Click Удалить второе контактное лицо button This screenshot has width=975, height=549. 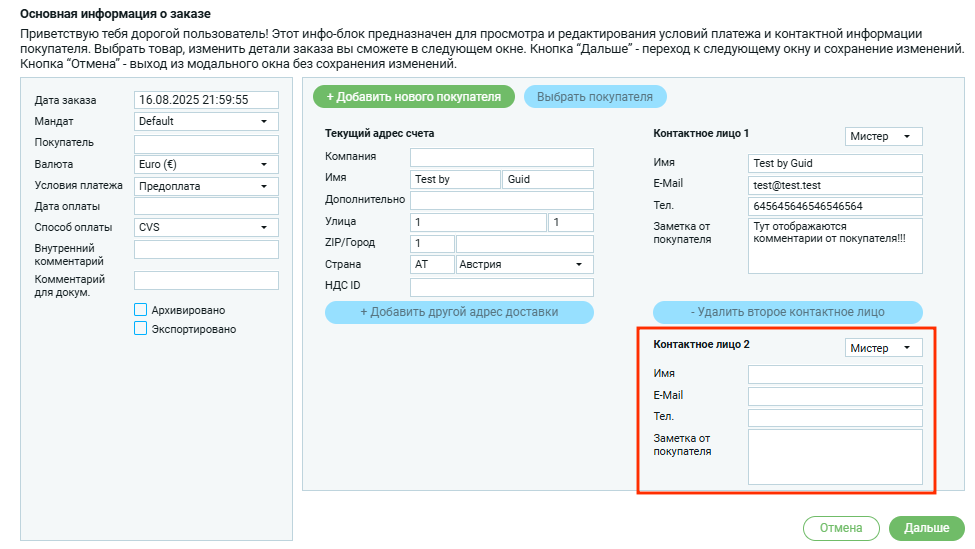788,312
